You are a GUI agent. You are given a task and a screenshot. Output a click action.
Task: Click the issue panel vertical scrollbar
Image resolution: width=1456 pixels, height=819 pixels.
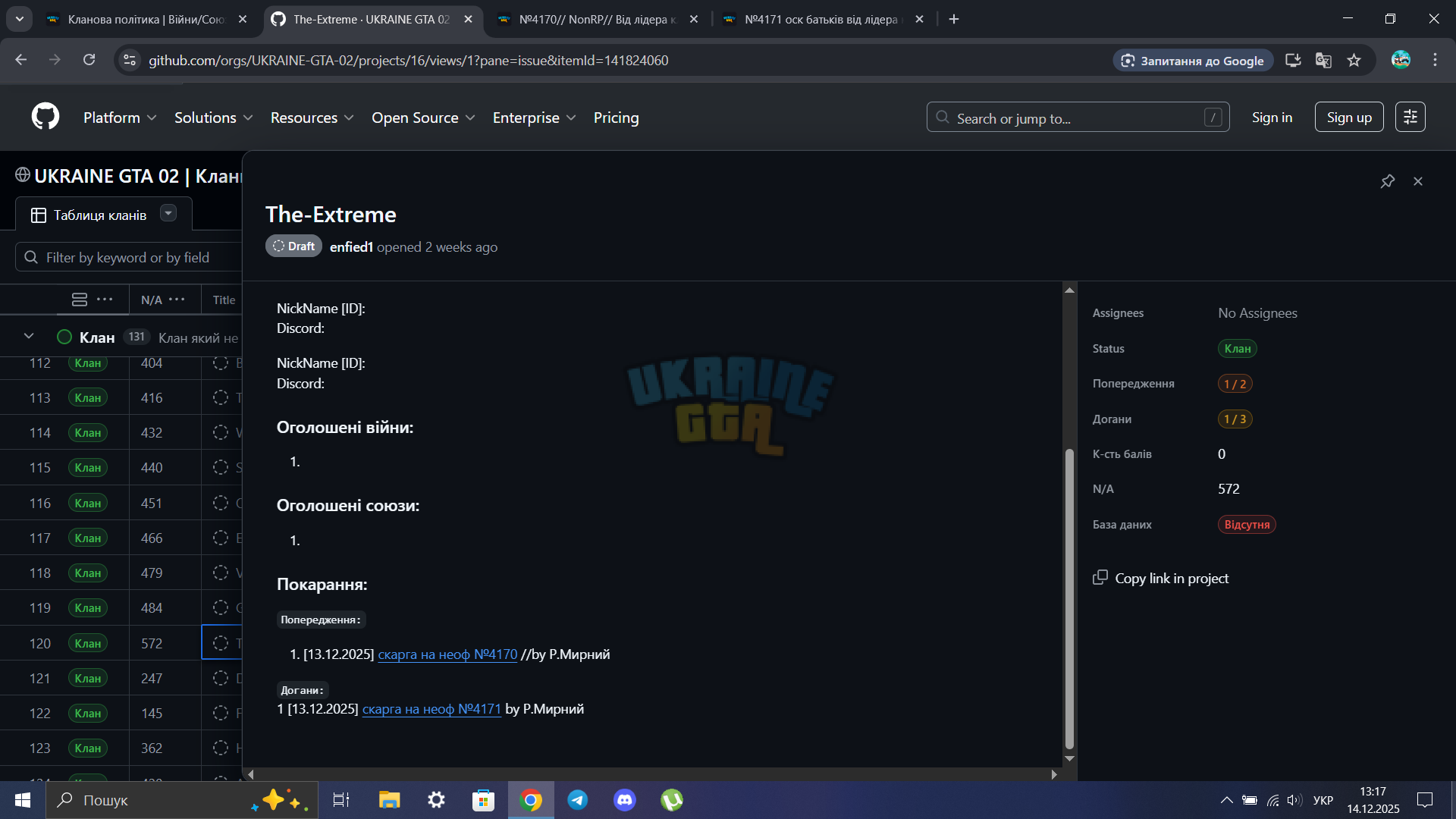click(1069, 598)
